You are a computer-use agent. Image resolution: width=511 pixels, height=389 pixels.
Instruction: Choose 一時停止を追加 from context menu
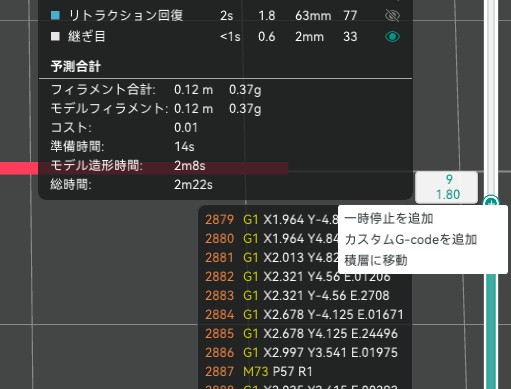point(389,219)
